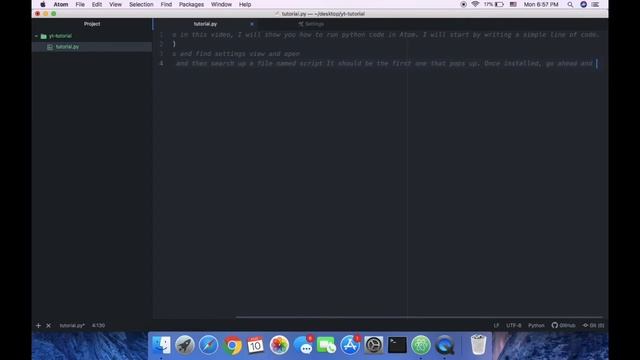
Task: Switch to the Settings tab
Action: click(311, 24)
